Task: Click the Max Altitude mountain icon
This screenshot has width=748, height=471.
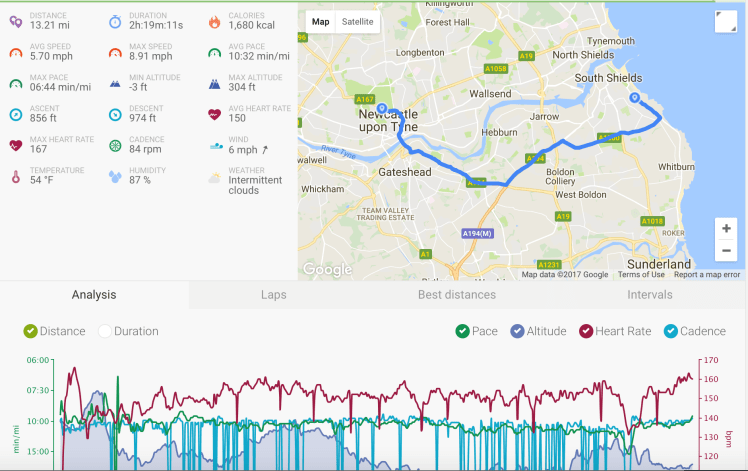Action: click(215, 83)
